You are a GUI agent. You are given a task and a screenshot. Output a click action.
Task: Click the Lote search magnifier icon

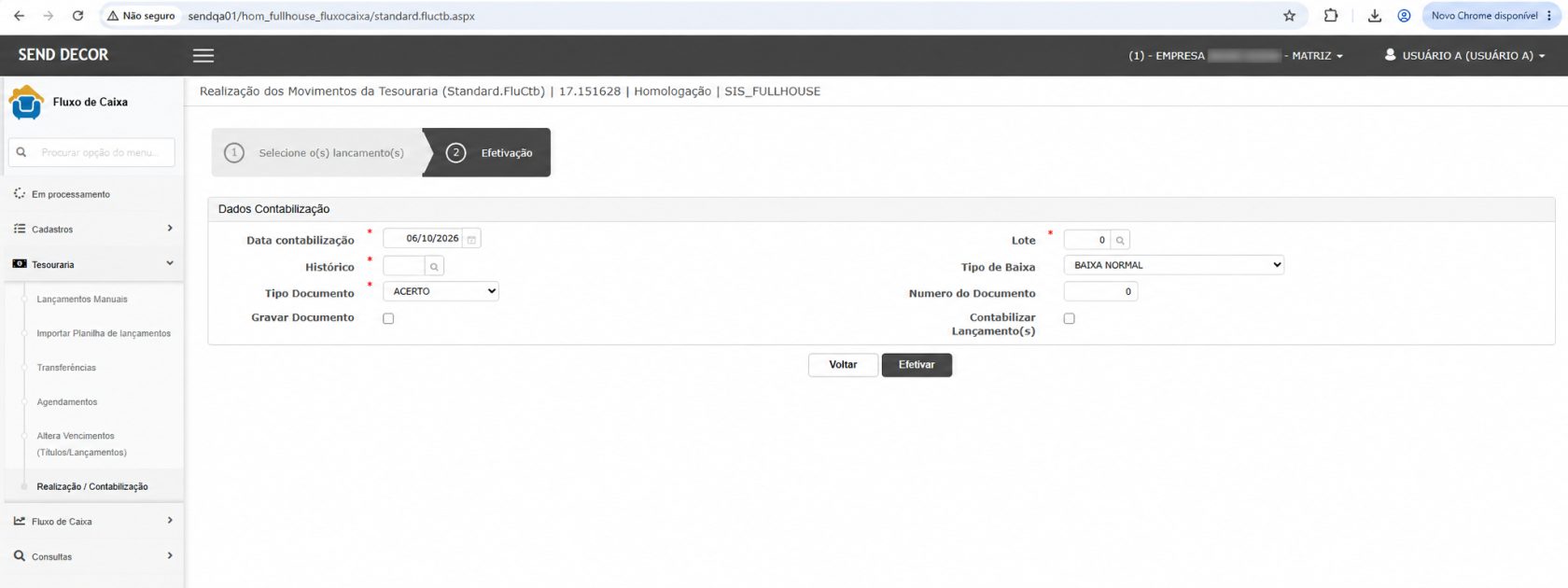(x=1120, y=240)
